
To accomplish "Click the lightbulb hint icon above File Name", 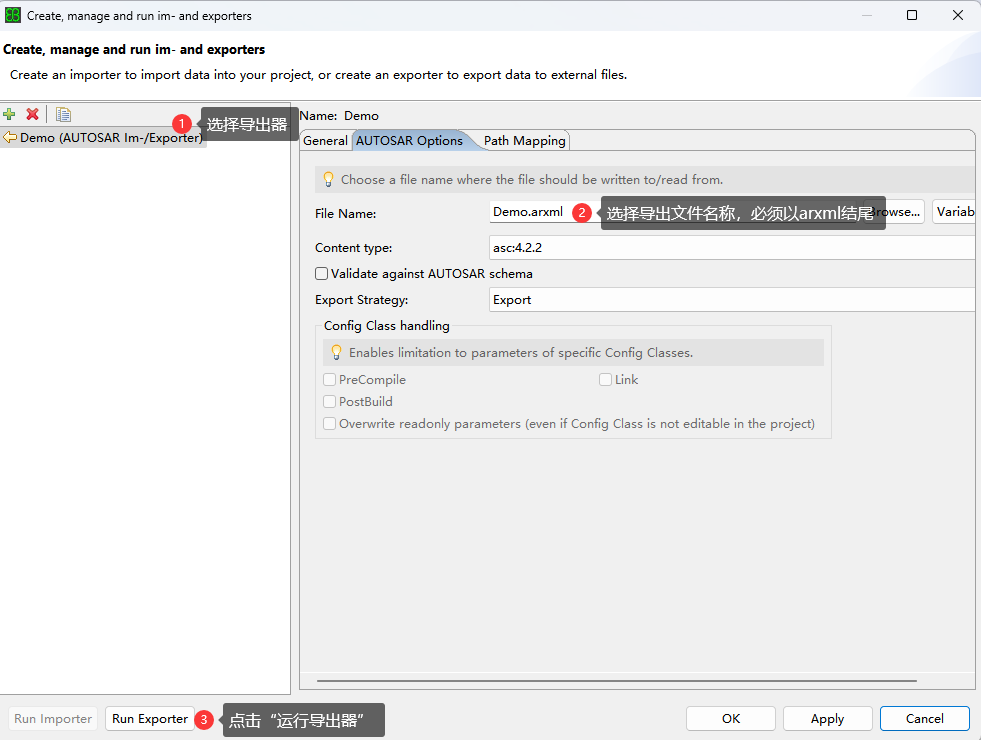I will [328, 180].
